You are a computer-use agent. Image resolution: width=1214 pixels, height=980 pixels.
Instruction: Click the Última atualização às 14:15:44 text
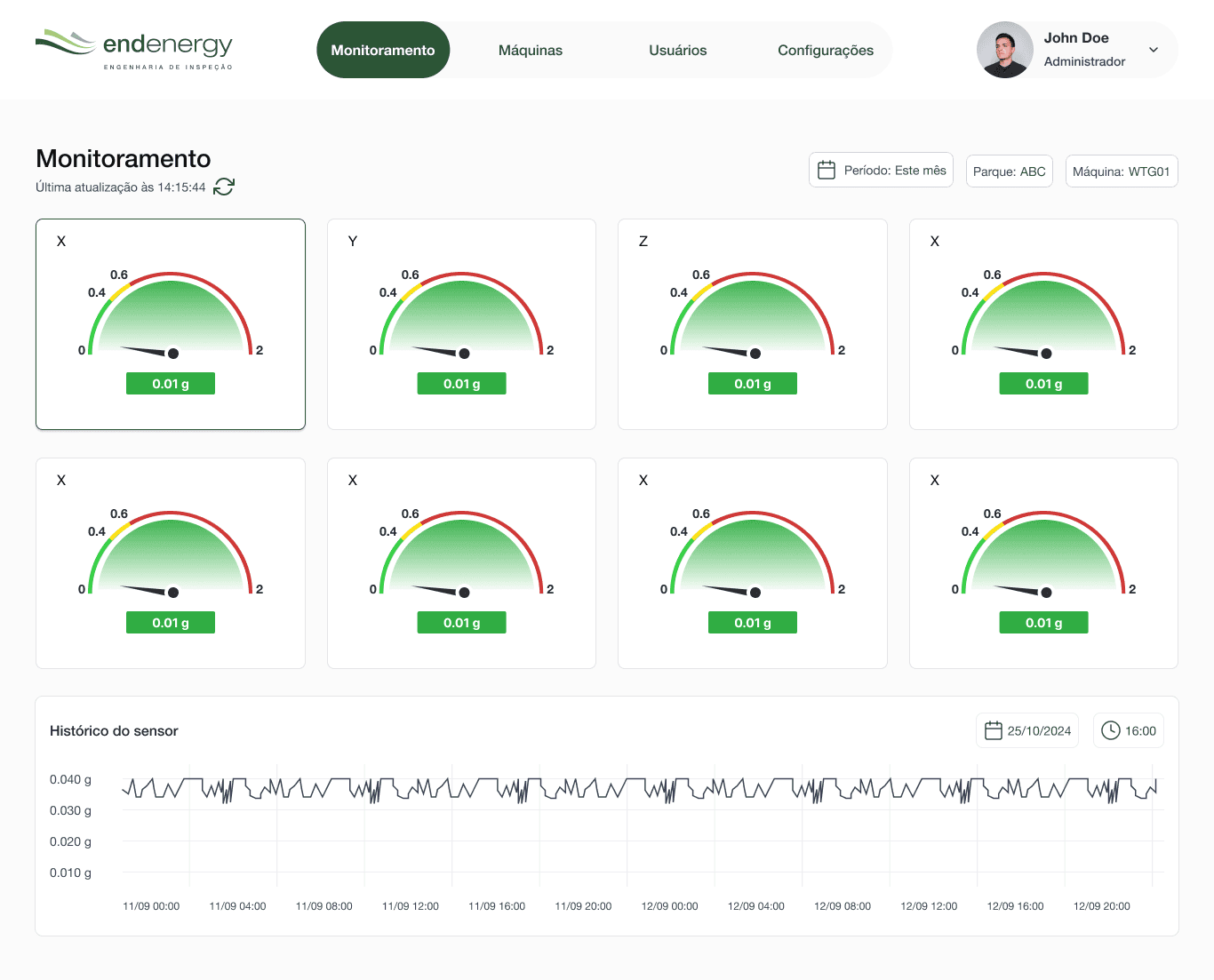point(121,187)
